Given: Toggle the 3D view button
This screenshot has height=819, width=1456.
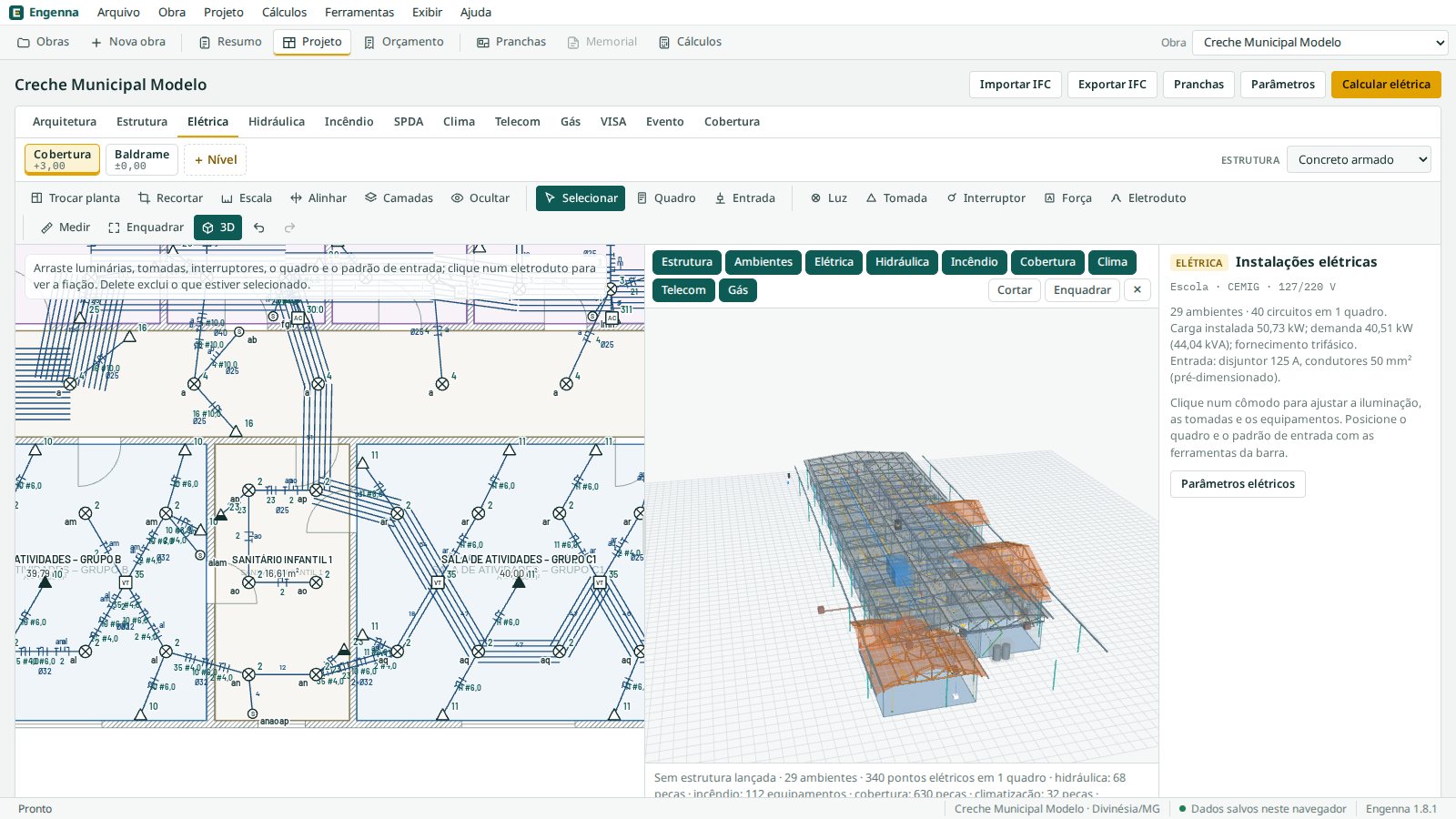Looking at the screenshot, I should click(x=218, y=227).
